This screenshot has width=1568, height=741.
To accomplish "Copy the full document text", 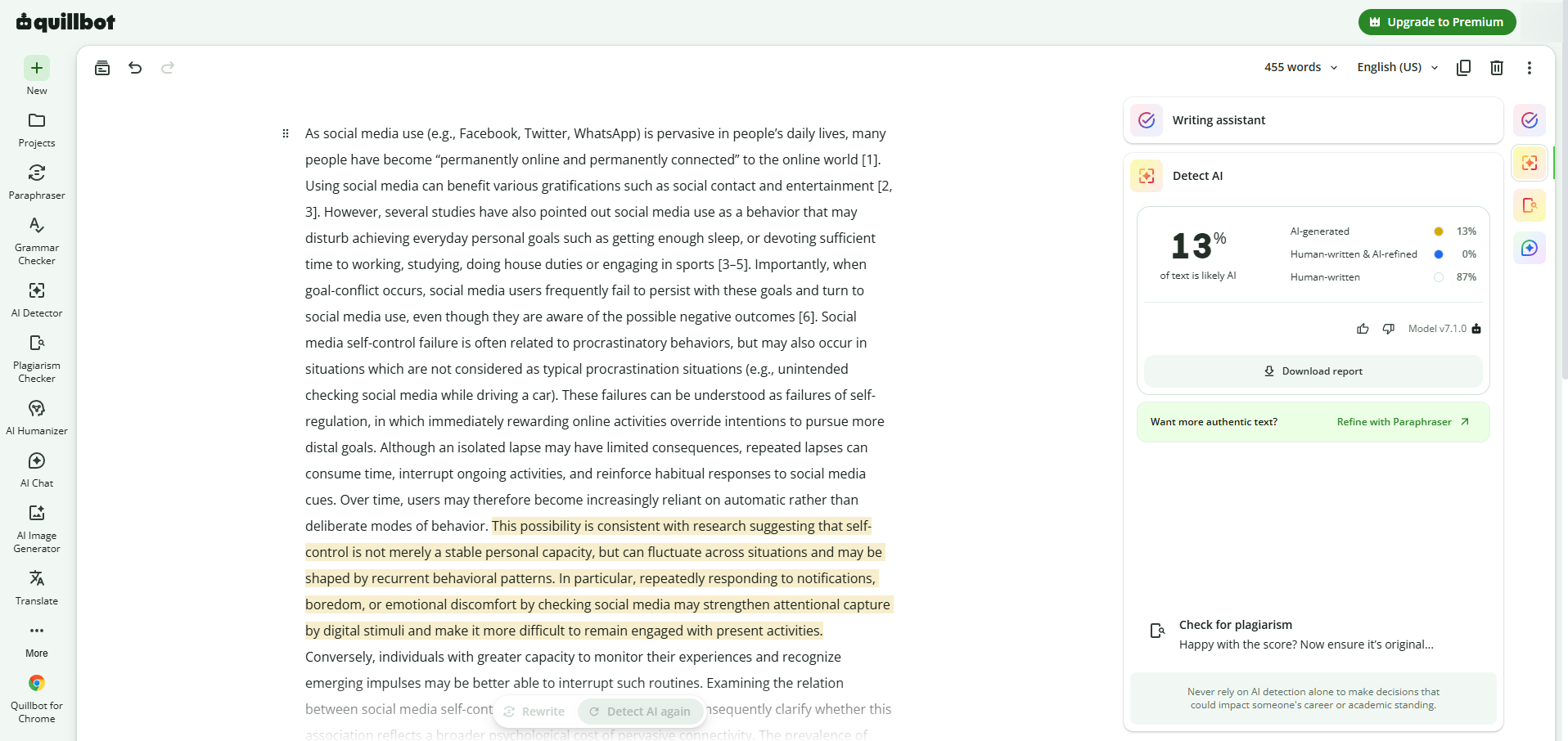I will [1464, 67].
